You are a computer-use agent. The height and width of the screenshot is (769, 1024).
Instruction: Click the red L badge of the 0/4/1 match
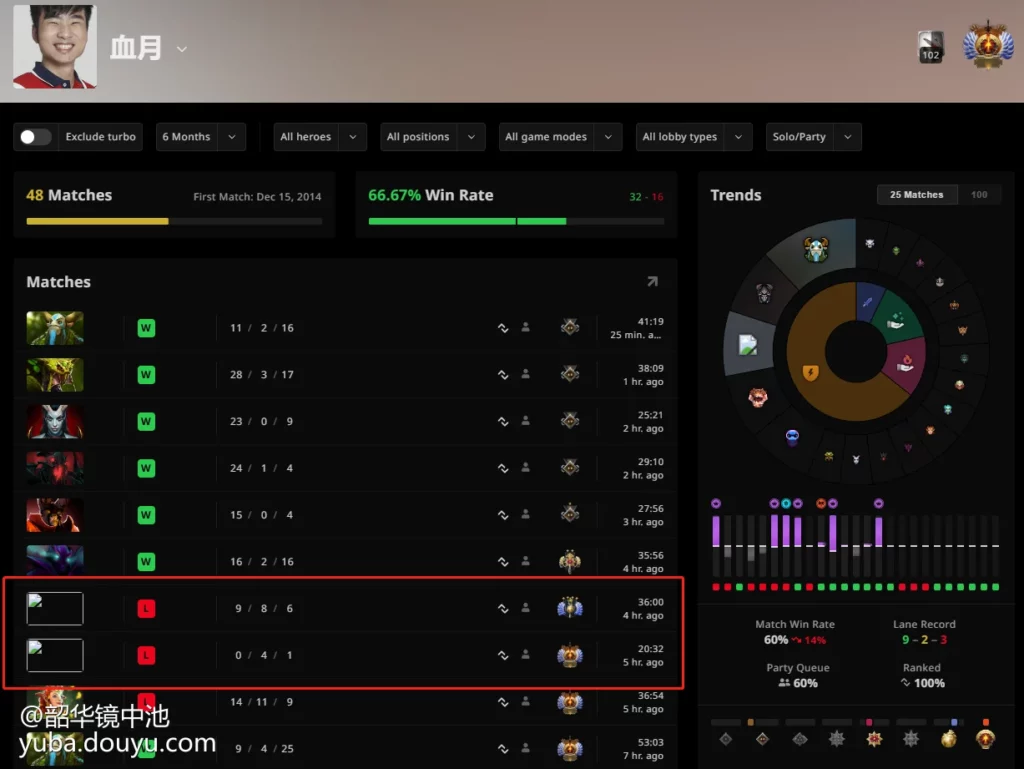[146, 655]
